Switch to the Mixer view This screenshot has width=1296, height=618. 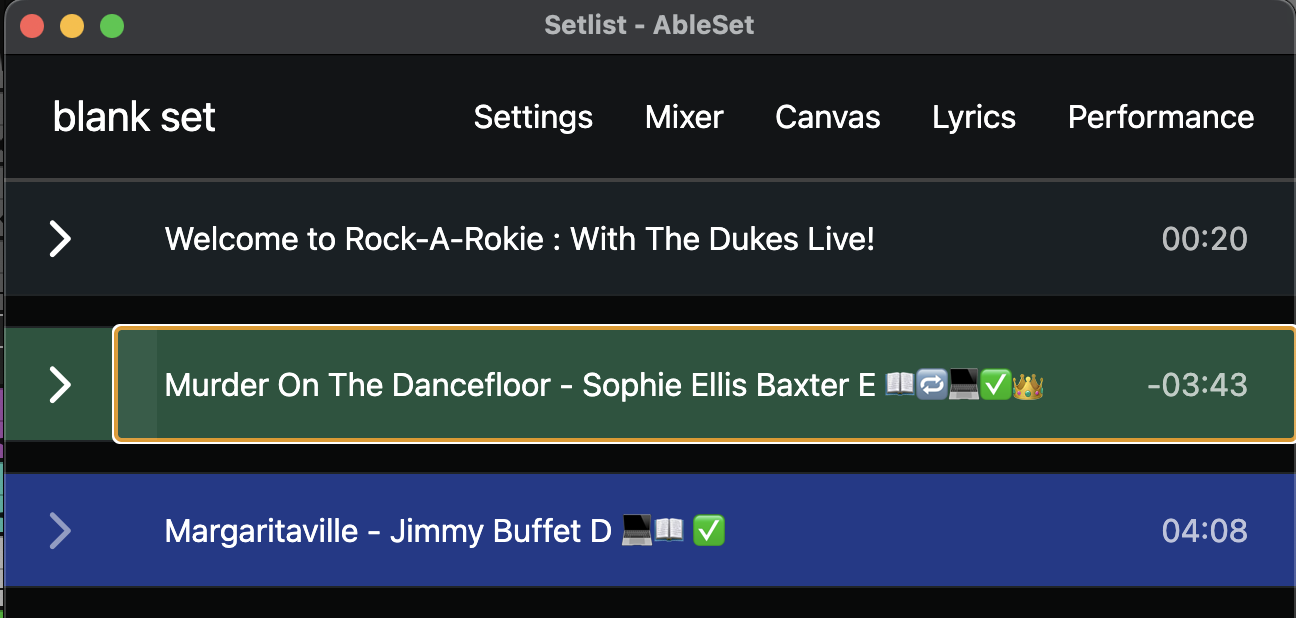[684, 117]
